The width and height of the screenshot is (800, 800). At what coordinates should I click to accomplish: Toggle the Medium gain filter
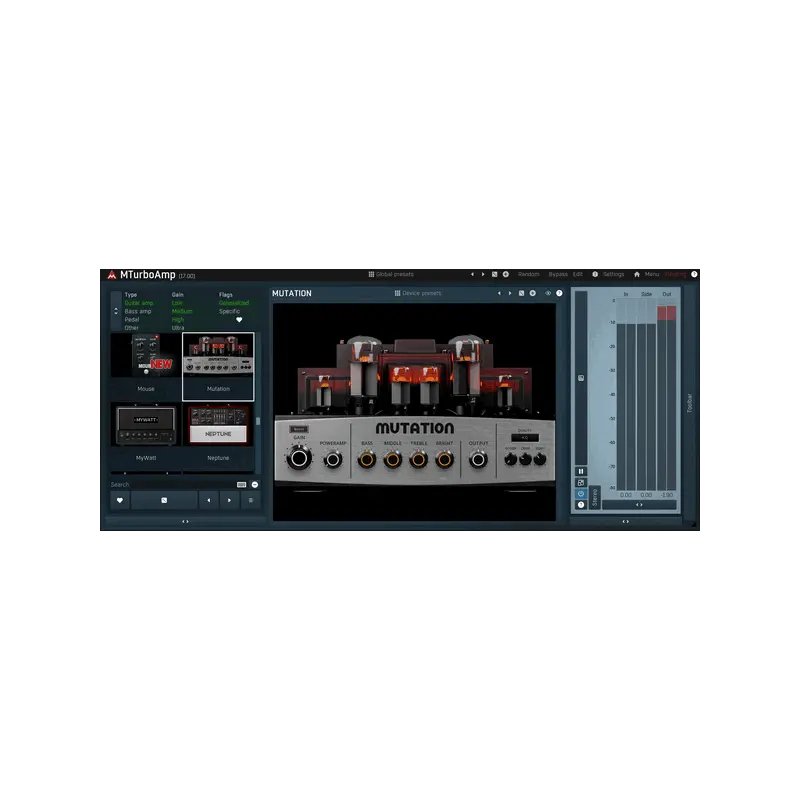[x=182, y=311]
